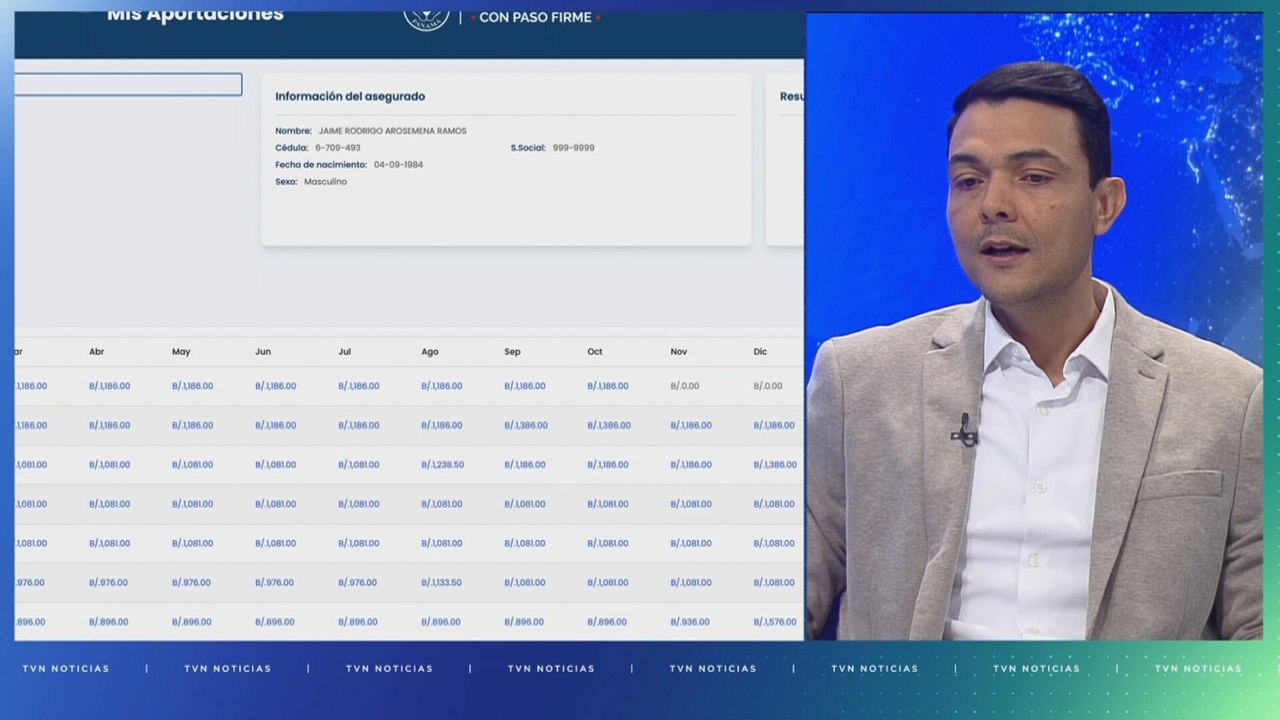Open the B/.1,238.50 amount under Ago

443,465
